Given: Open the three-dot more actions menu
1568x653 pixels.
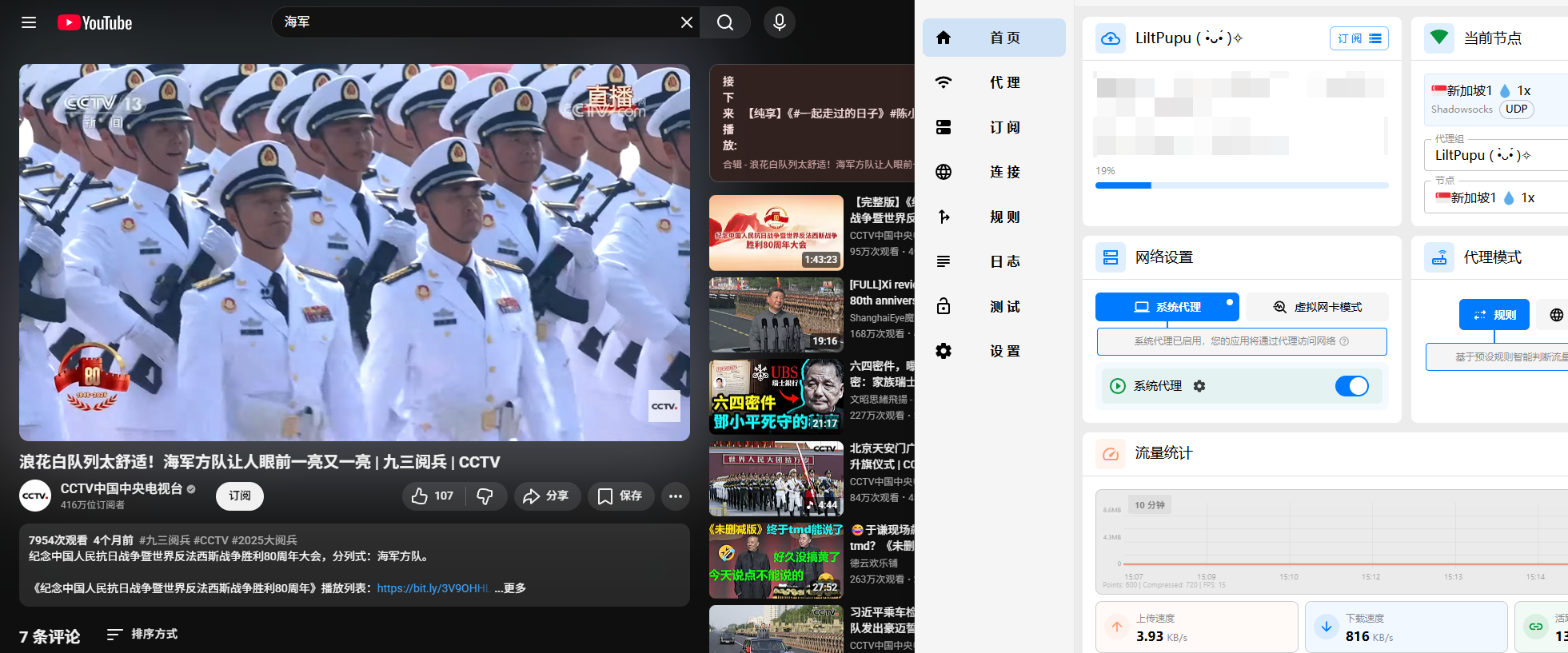Looking at the screenshot, I should coord(675,496).
